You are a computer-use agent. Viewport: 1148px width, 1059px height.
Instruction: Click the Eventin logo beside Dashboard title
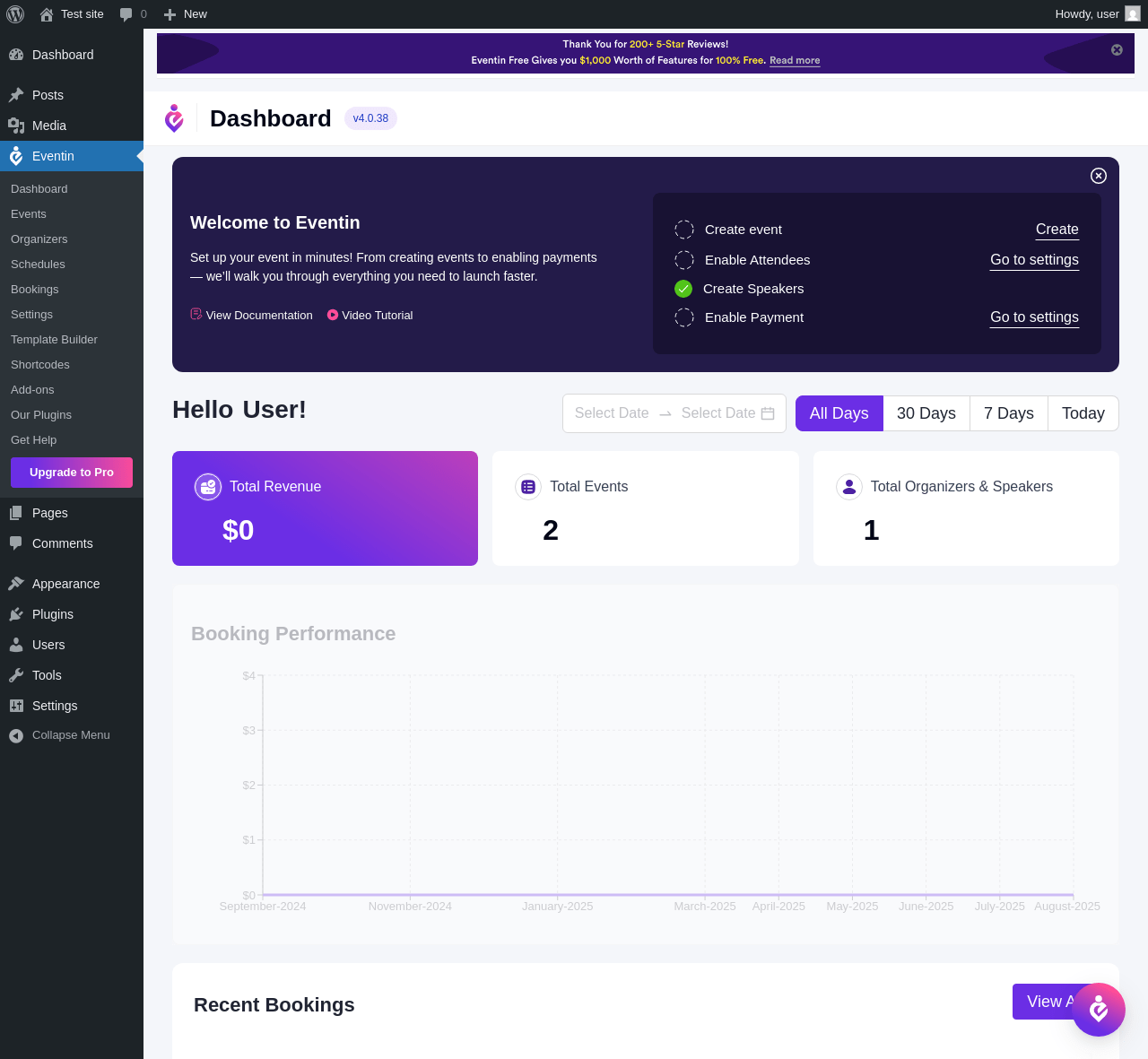point(174,118)
